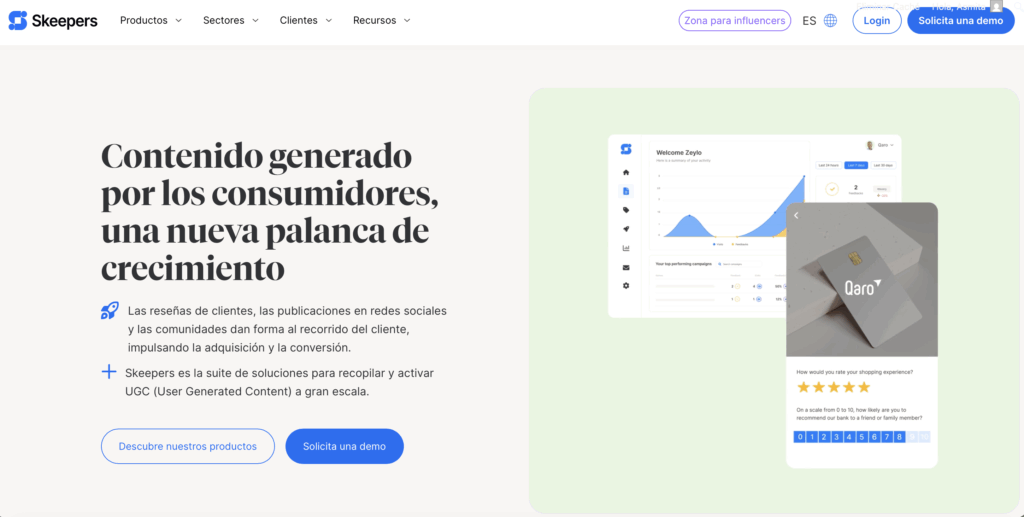Viewport: 1024px width, 517px height.
Task: Select the fifth yellow rating star
Action: coord(864,387)
